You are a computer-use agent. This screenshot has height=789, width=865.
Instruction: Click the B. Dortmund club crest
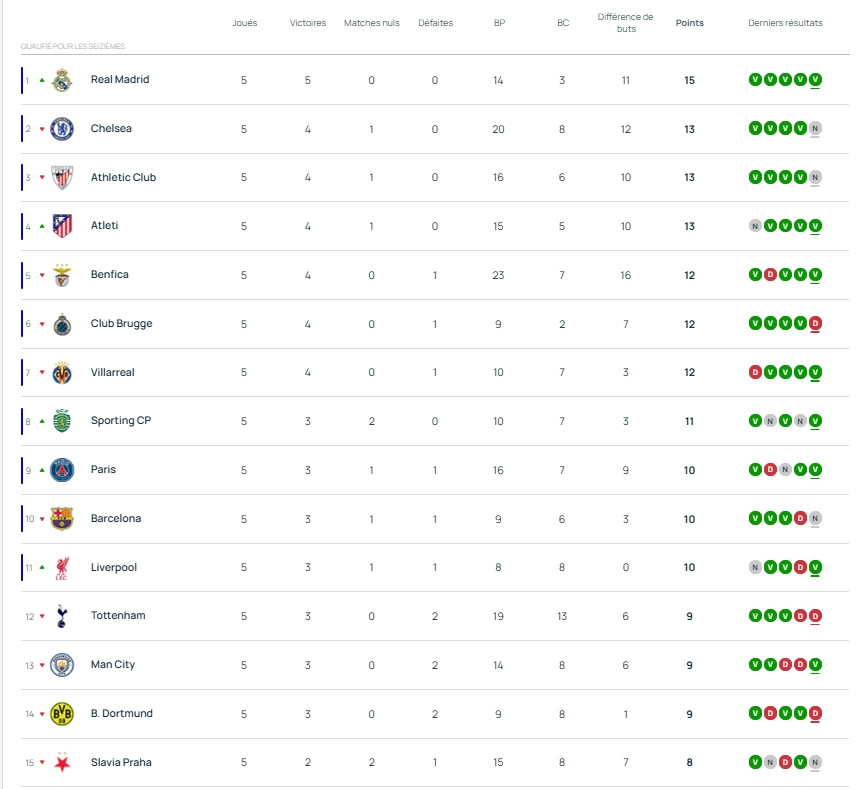point(62,714)
